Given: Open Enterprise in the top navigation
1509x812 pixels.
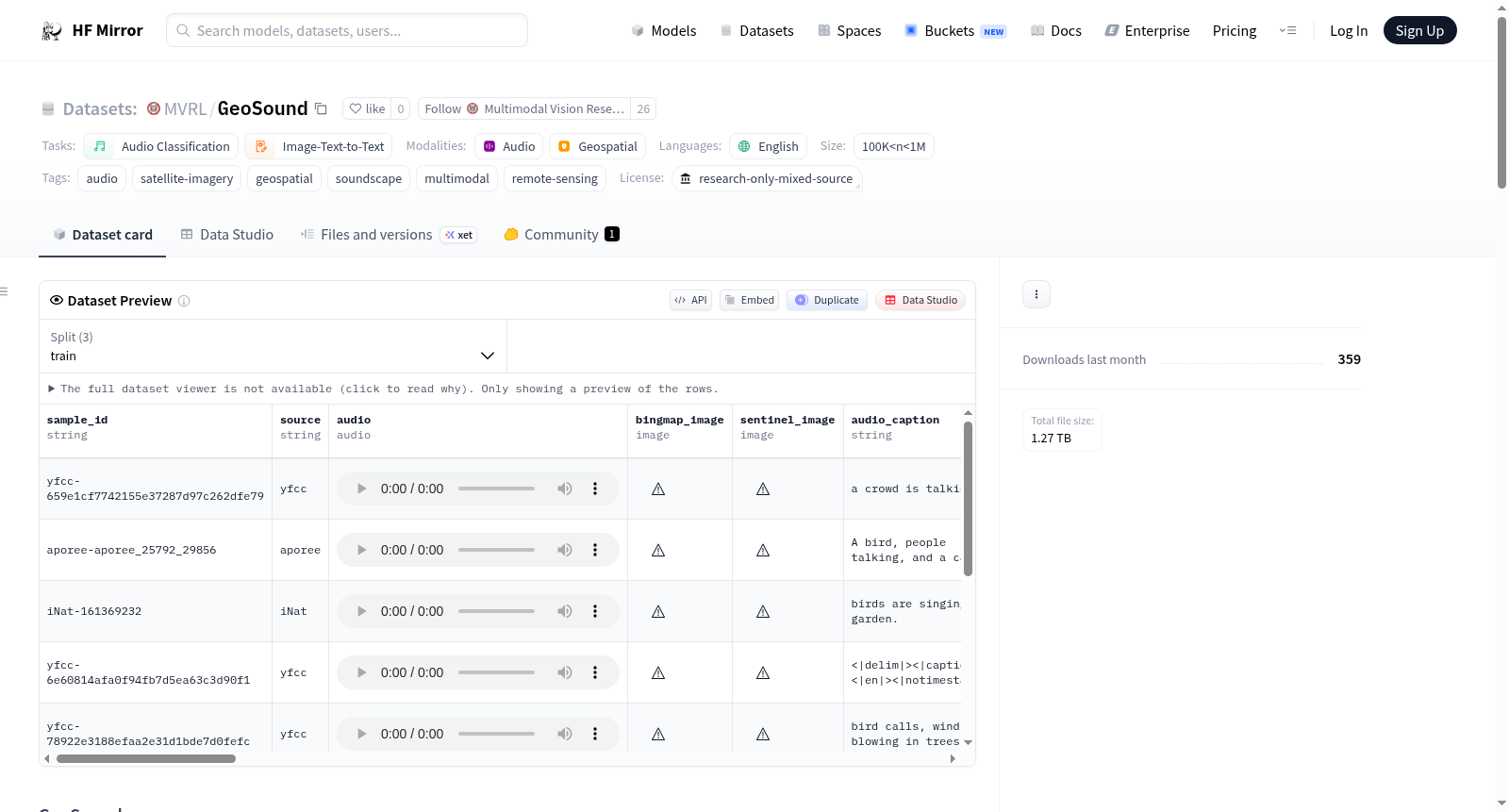Looking at the screenshot, I should 1147,31.
